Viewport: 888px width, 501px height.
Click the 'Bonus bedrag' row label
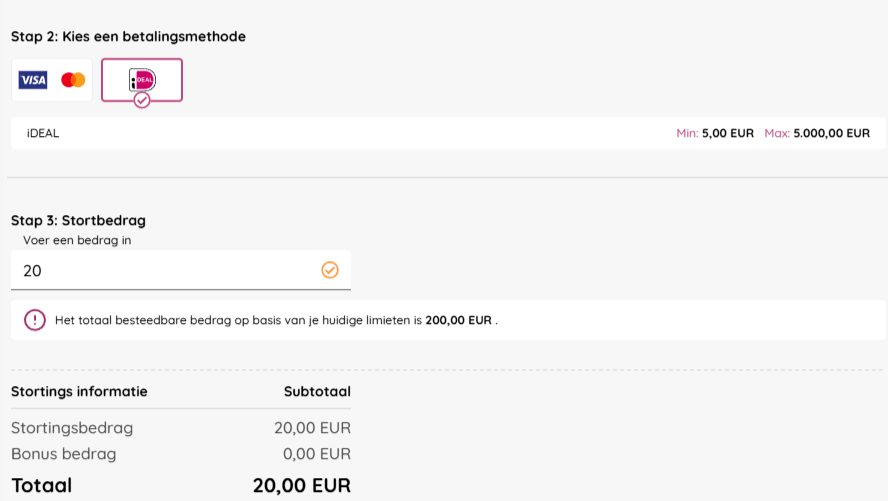[63, 454]
